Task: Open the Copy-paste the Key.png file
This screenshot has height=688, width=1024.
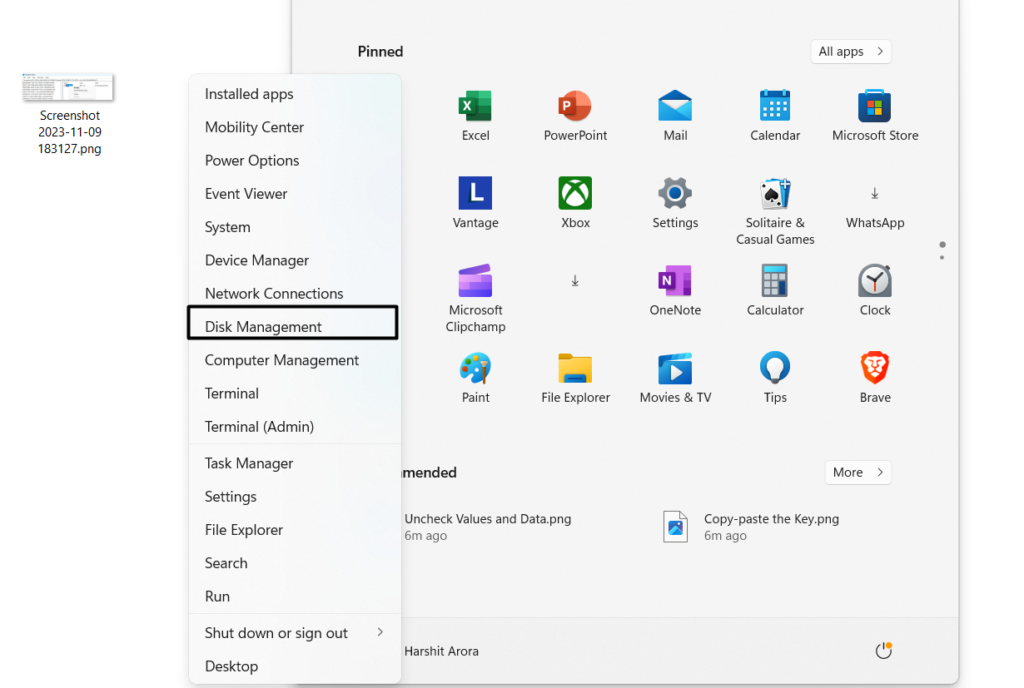Action: [770, 519]
